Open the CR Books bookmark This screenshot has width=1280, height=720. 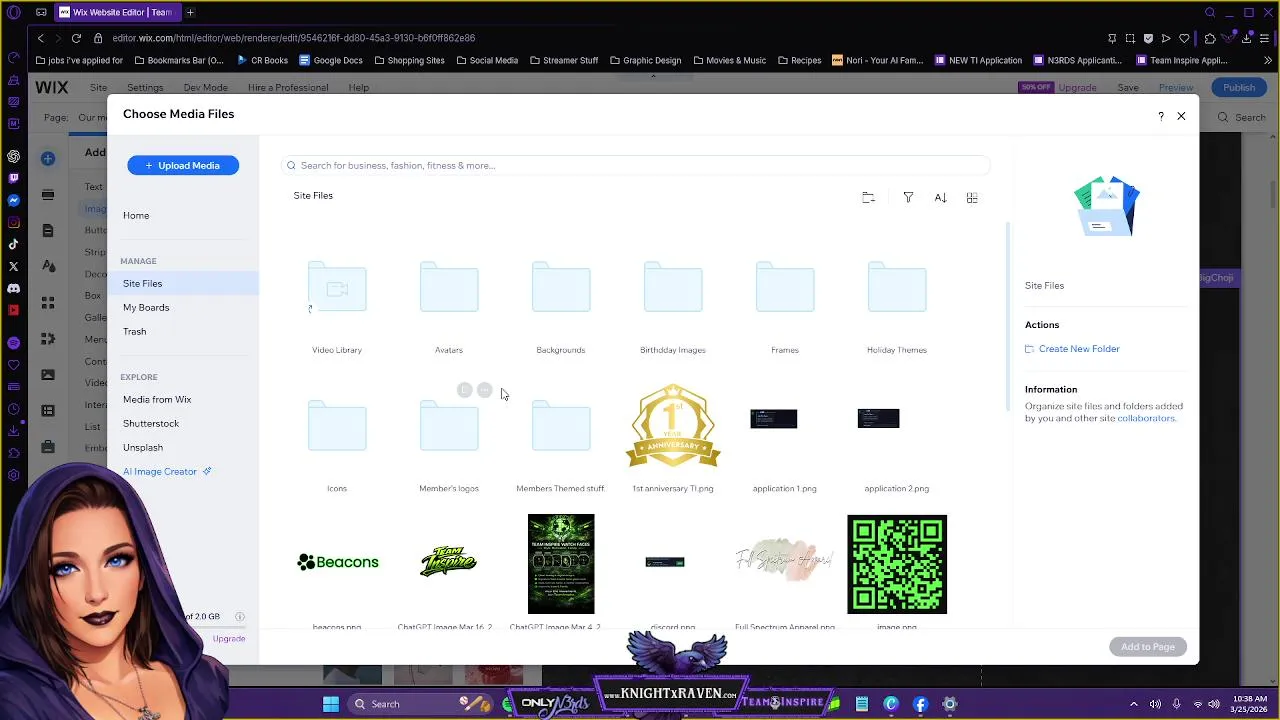pyautogui.click(x=262, y=60)
